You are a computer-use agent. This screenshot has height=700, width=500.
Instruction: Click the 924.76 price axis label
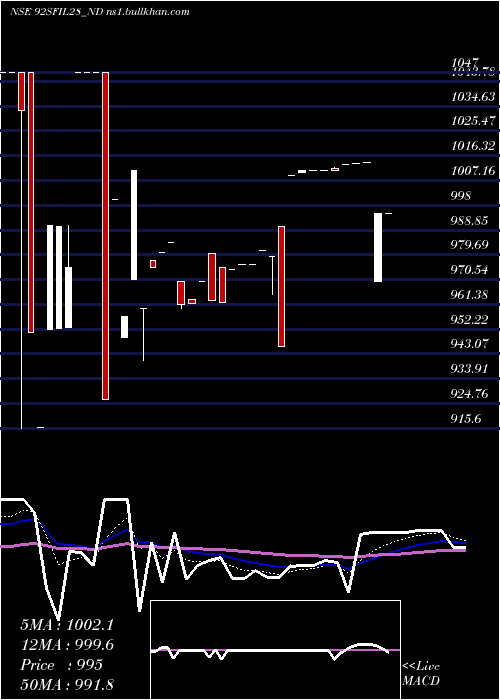469,394
